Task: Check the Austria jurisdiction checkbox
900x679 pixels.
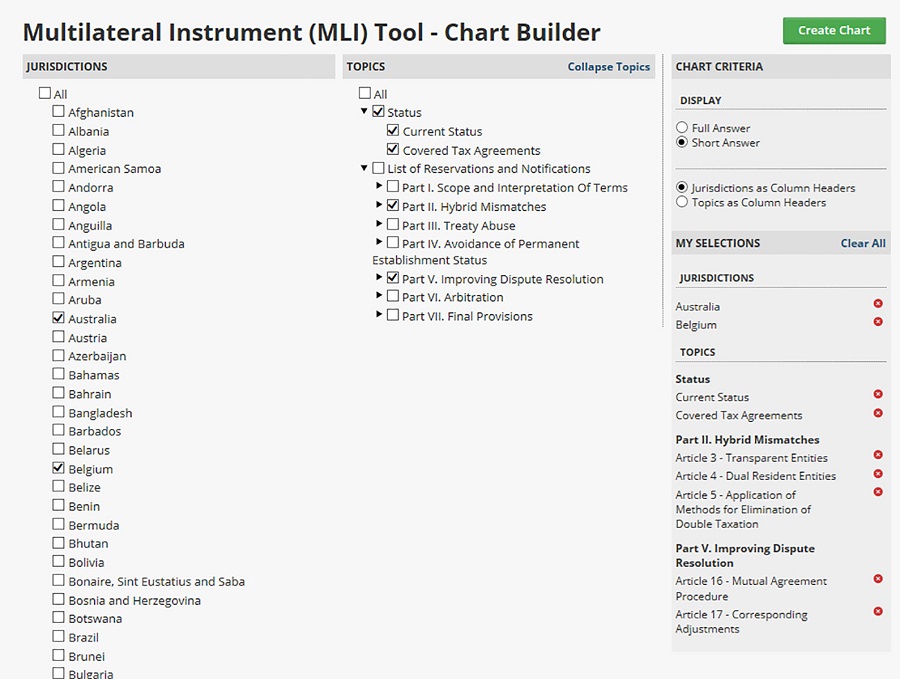Action: pyautogui.click(x=59, y=338)
